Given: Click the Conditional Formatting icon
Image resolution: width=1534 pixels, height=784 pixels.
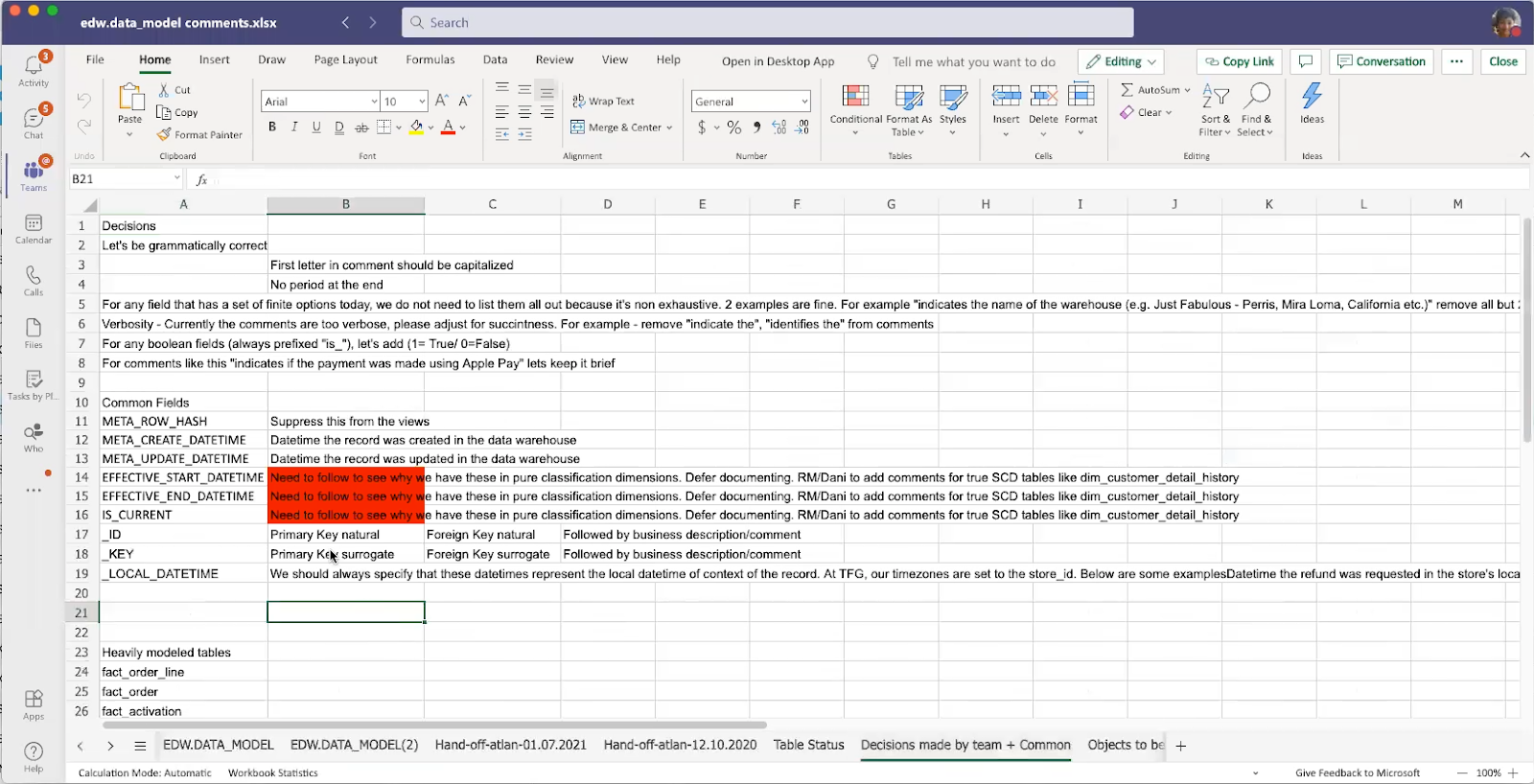Looking at the screenshot, I should click(x=855, y=98).
